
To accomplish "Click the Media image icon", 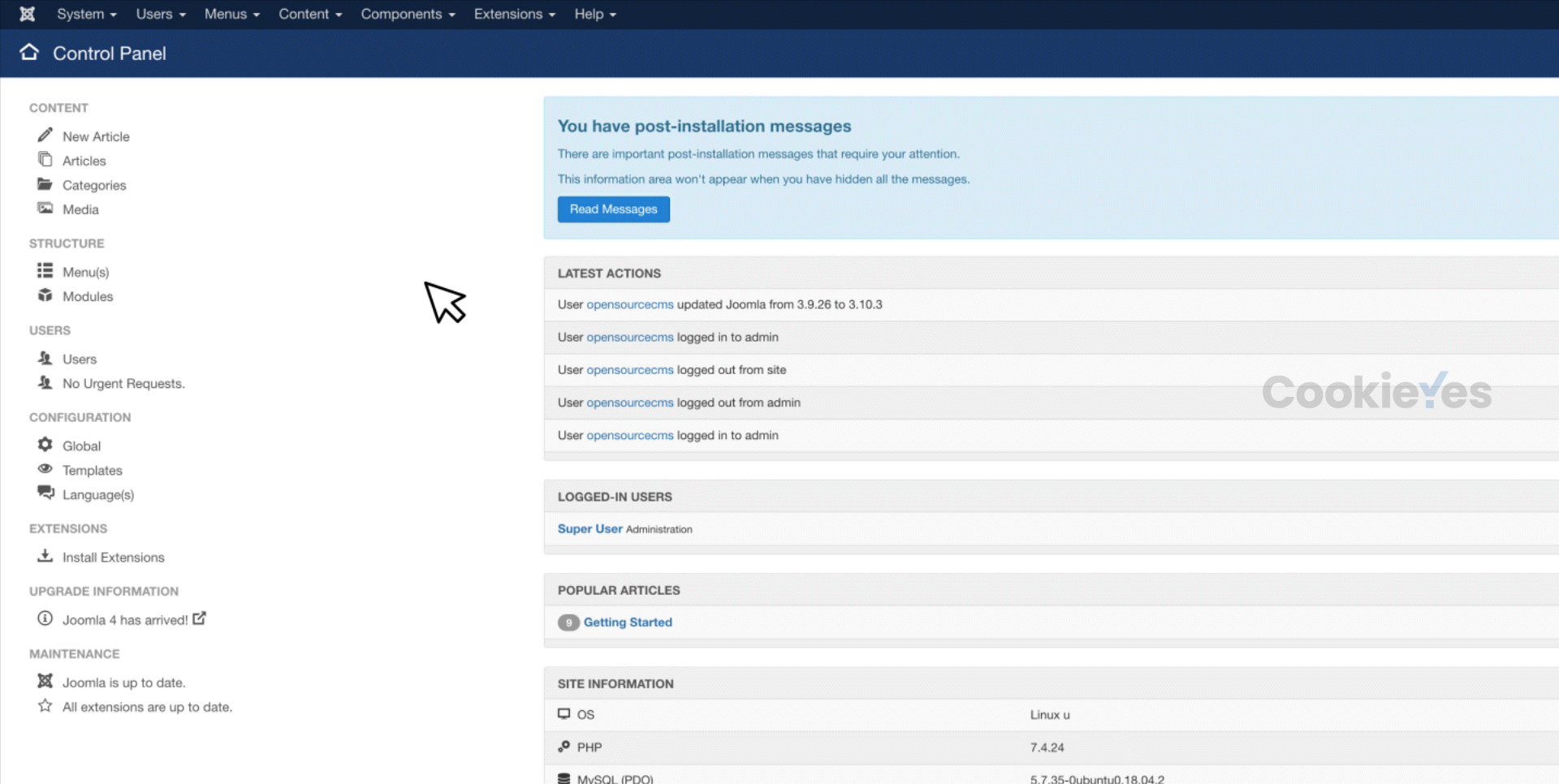I will (45, 208).
